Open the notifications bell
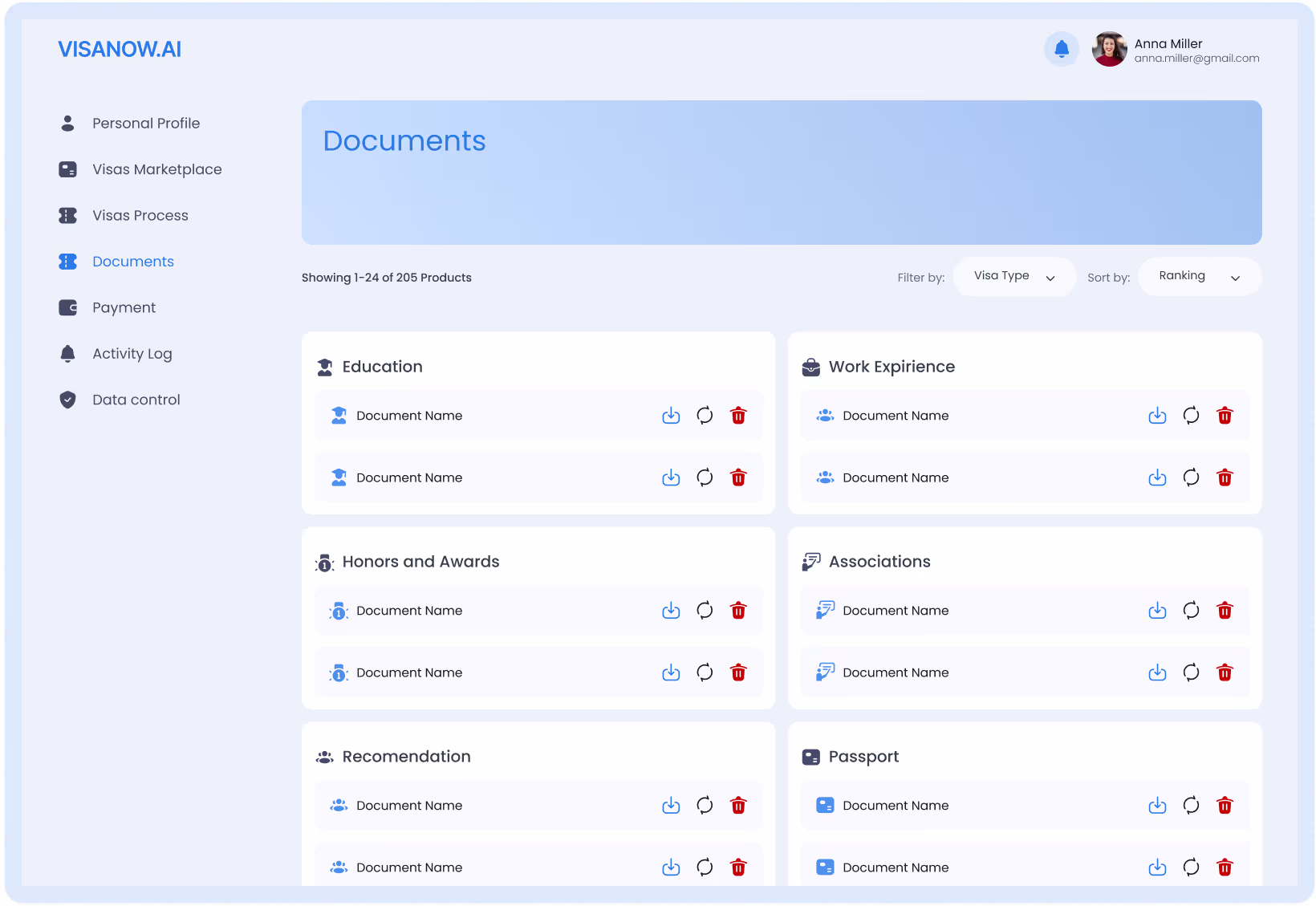 click(x=1061, y=49)
